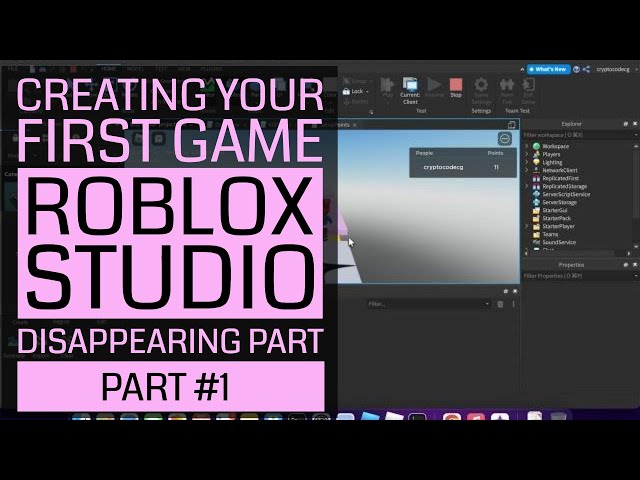Click the dimmed Play button
The width and height of the screenshot is (640, 480).
click(387, 88)
